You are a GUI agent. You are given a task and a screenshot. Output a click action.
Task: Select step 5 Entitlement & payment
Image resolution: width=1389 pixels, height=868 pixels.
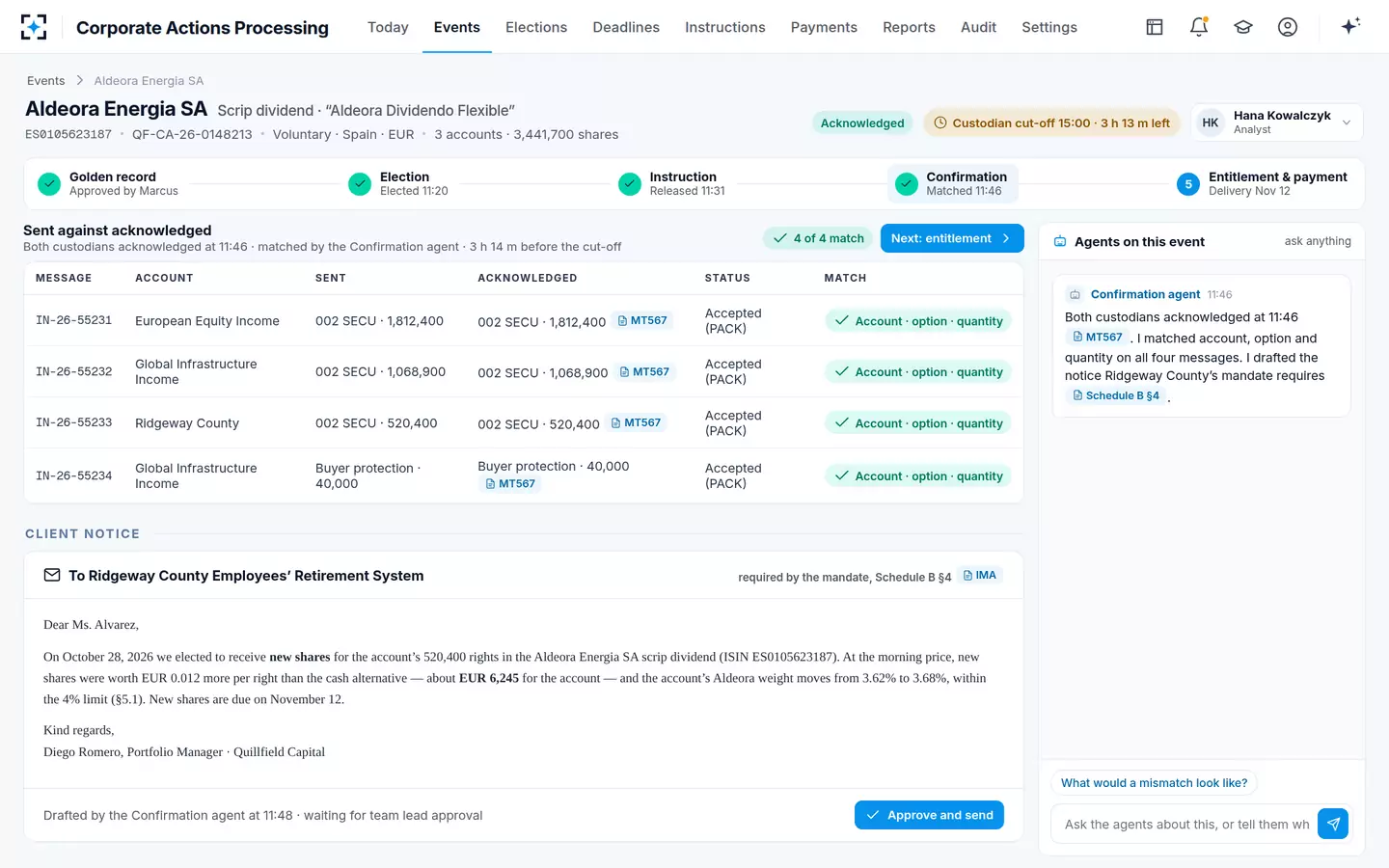(x=1262, y=183)
